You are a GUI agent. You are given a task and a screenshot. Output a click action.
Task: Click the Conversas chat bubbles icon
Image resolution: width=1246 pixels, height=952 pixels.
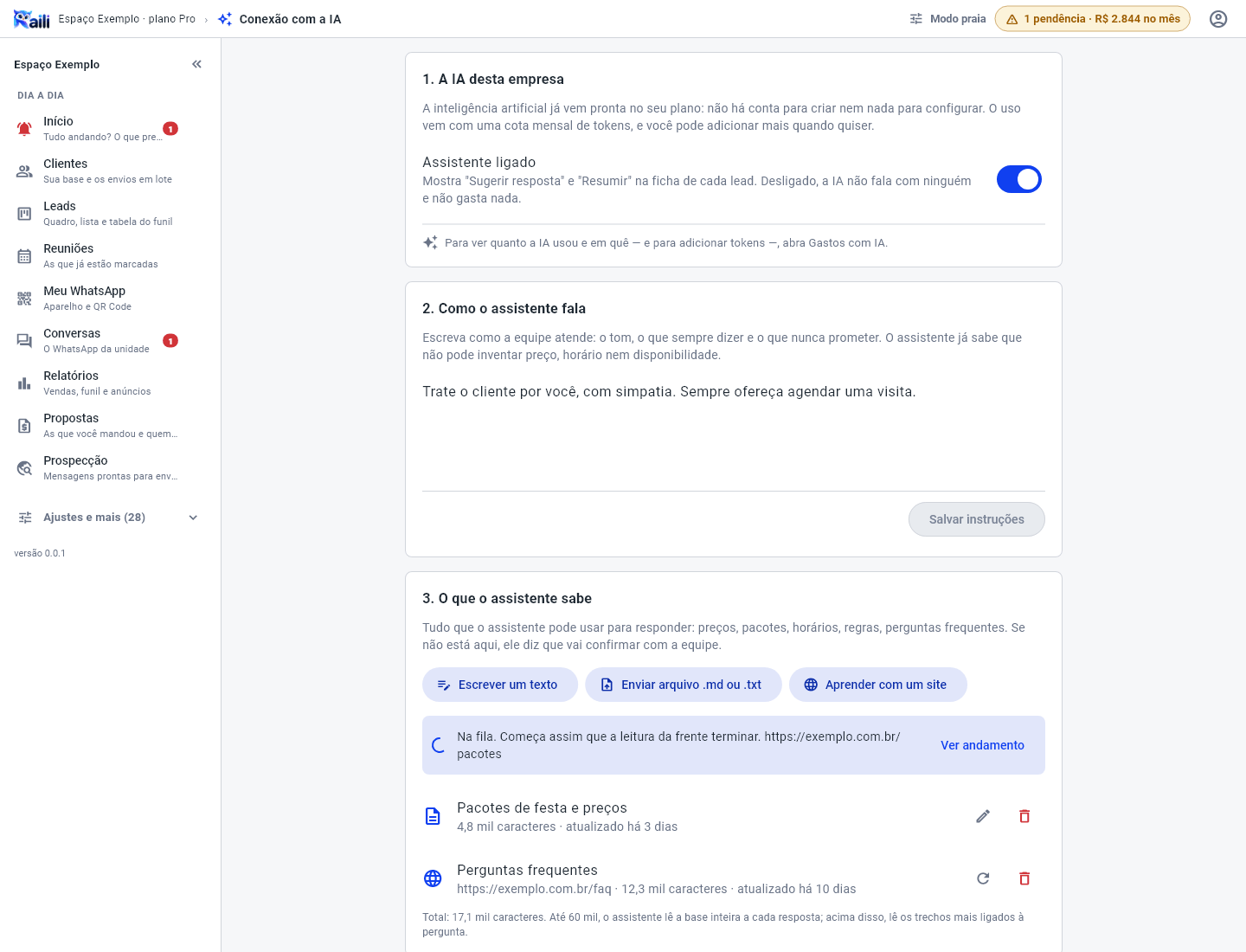(24, 341)
